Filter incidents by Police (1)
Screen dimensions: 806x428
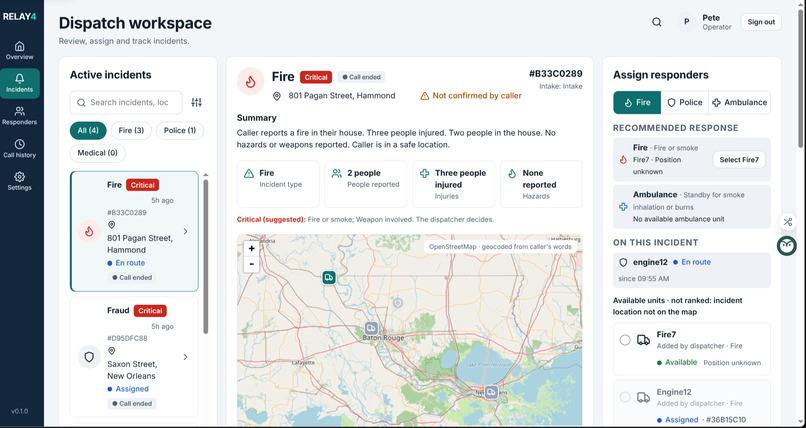(180, 131)
